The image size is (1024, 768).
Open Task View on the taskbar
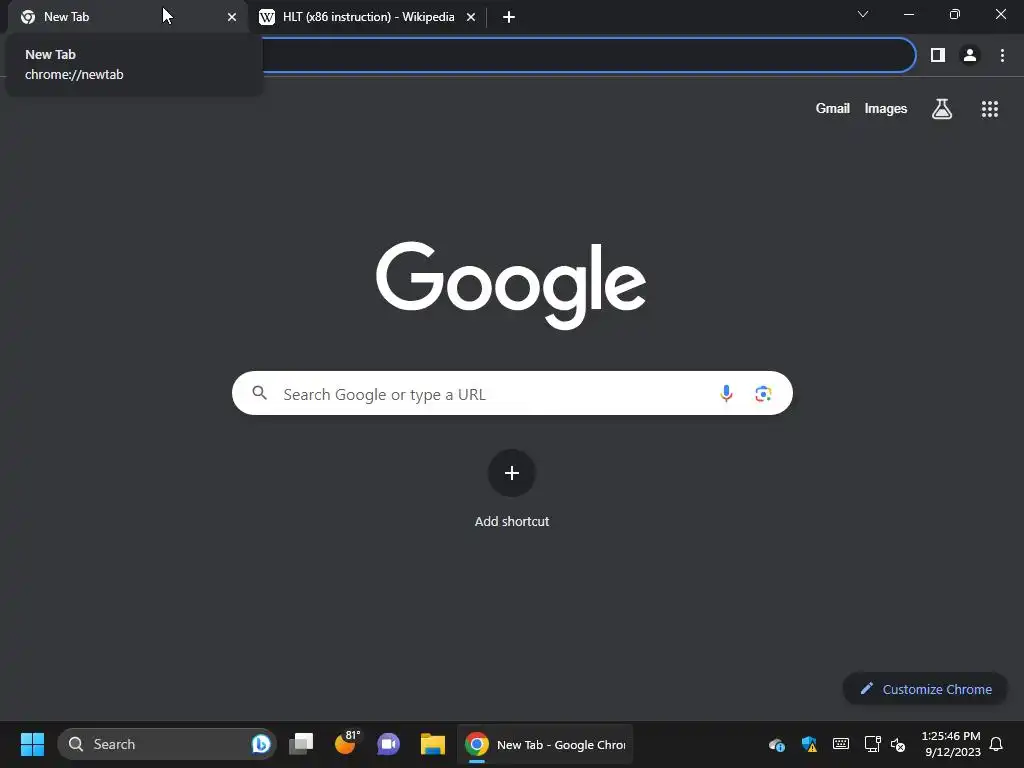[x=301, y=744]
